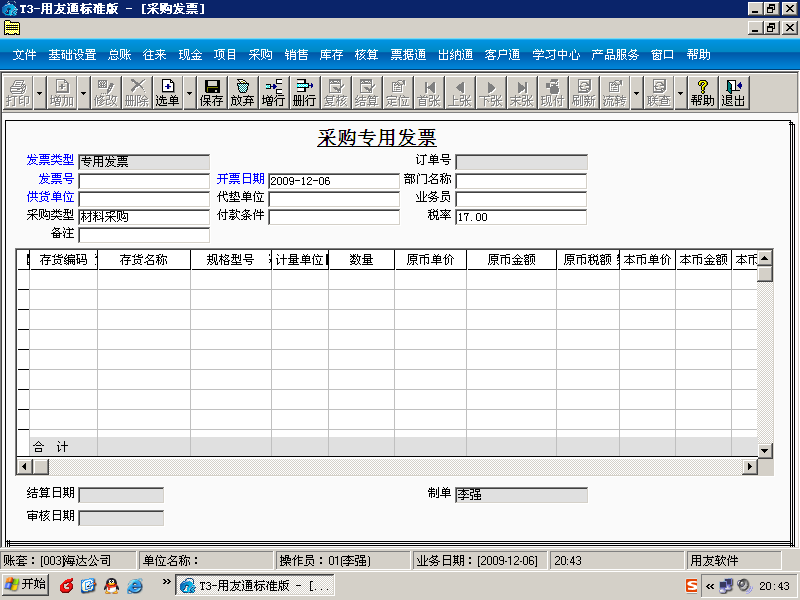
Task: Click the 现付 cash payment icon
Action: (x=553, y=92)
